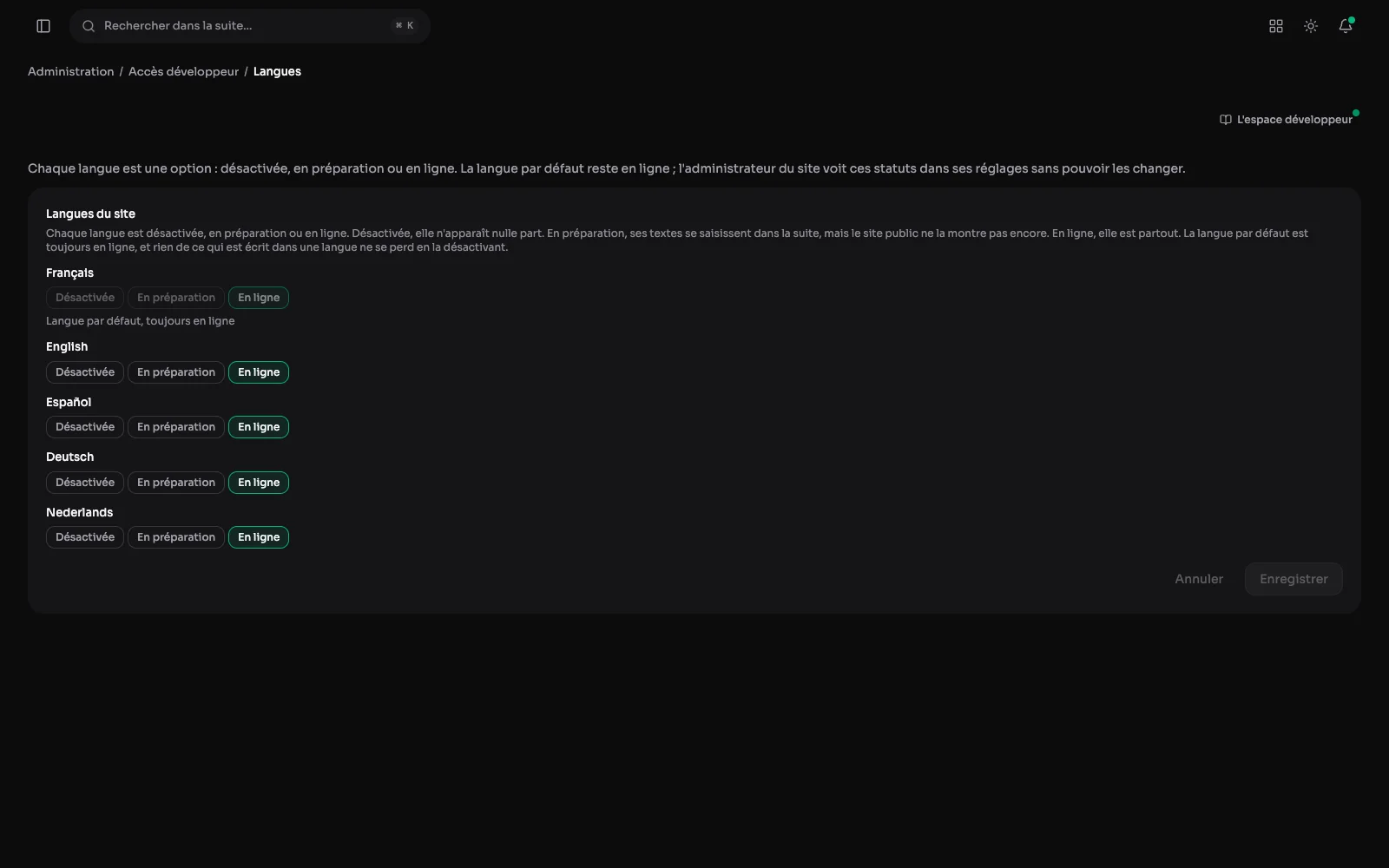Select En ligne for Deutsch
Screen dimensions: 1389x868
pos(259,483)
